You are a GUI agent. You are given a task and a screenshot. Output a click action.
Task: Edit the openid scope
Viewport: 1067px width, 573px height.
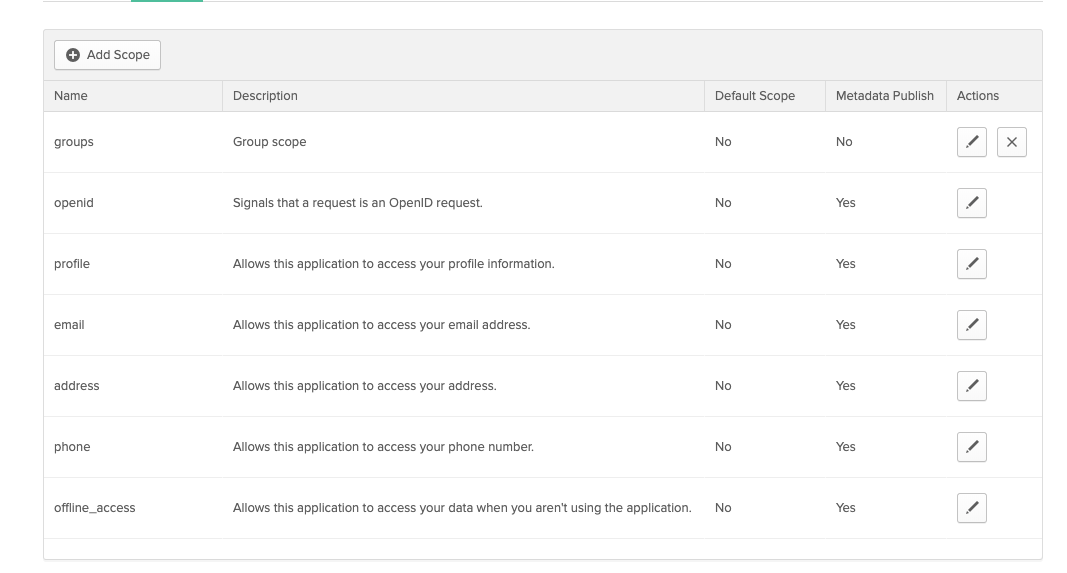coord(972,203)
